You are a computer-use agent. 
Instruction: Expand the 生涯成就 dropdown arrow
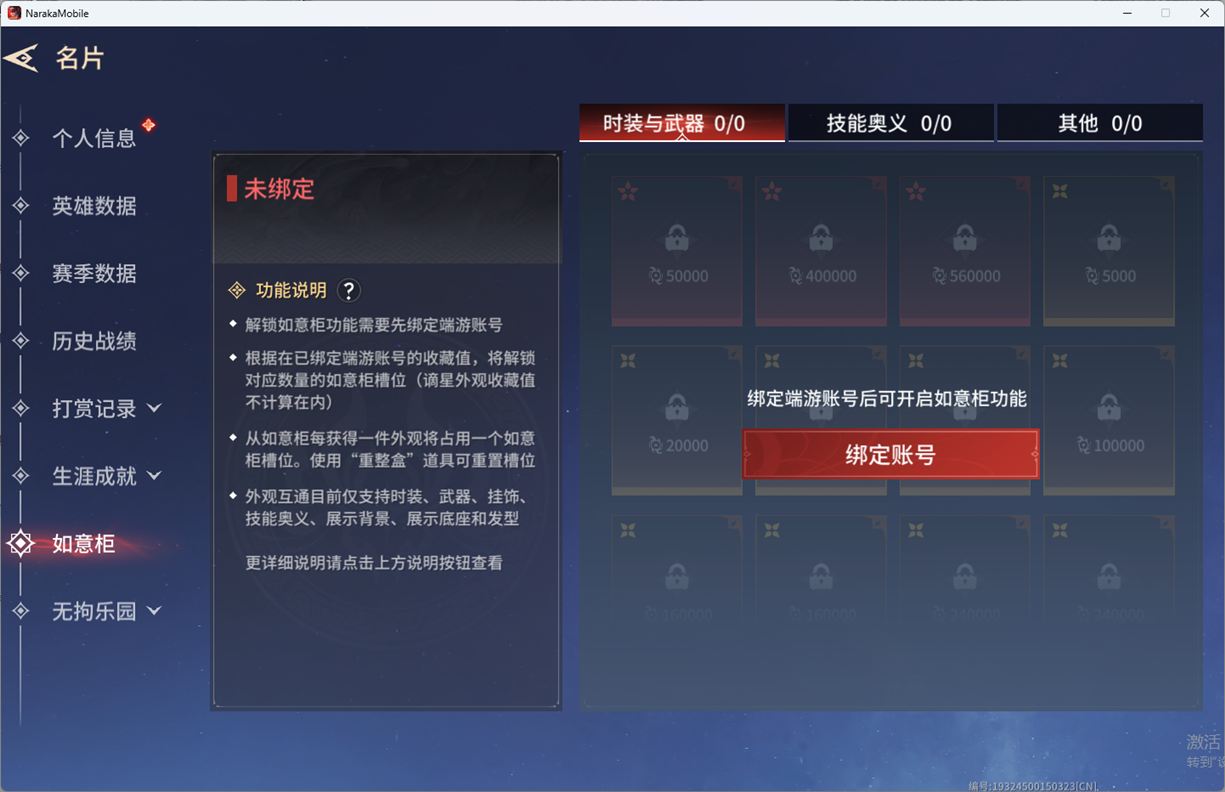(x=154, y=476)
